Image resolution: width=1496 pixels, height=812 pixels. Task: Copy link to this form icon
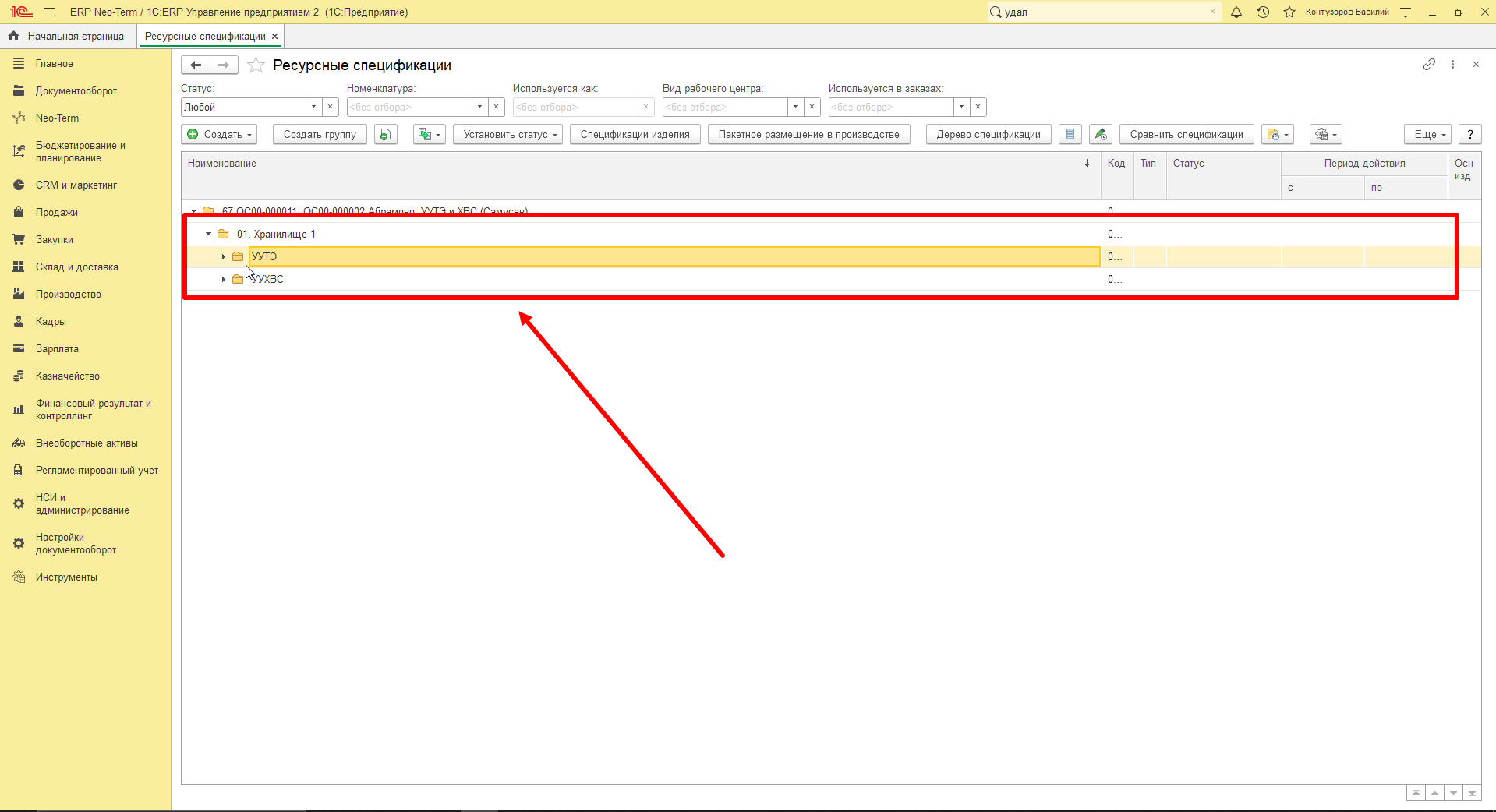1429,65
